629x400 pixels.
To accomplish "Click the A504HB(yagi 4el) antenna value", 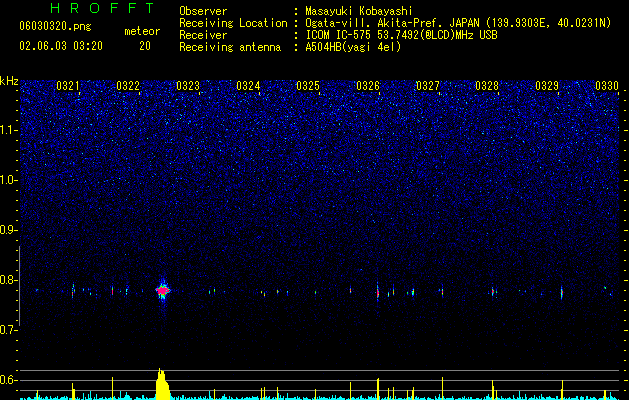I will [x=353, y=47].
